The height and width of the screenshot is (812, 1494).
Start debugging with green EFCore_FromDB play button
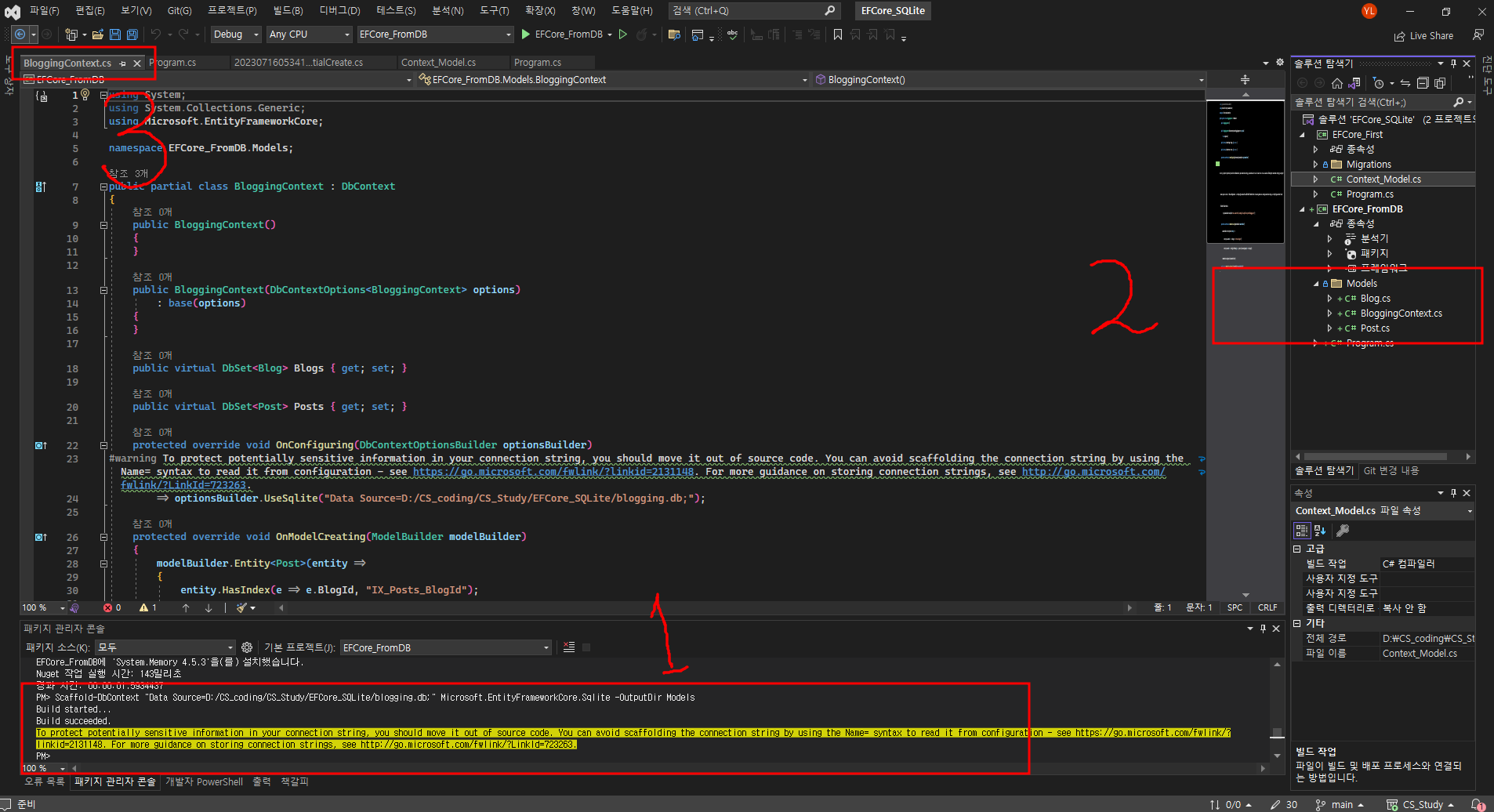pos(563,34)
